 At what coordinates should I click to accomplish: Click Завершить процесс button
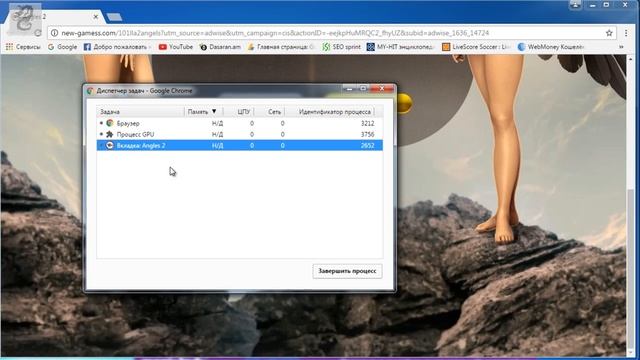click(347, 271)
